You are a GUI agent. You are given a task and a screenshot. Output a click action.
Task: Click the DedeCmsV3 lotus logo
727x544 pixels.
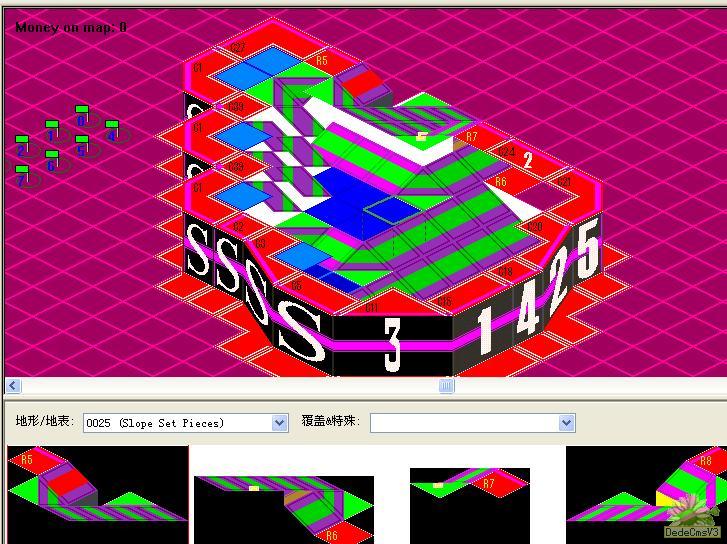(692, 516)
